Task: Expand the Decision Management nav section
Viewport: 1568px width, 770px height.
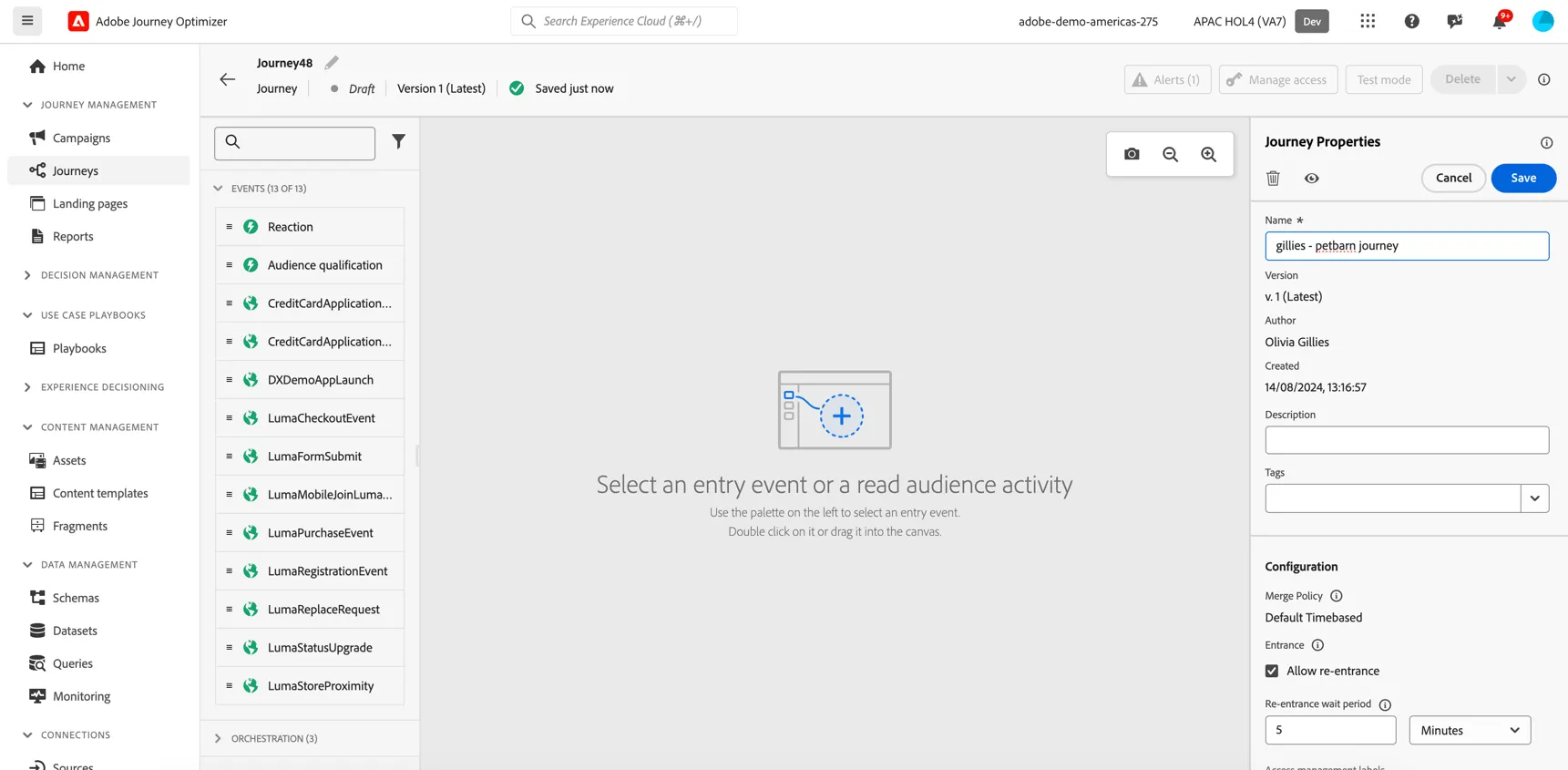Action: pos(27,275)
